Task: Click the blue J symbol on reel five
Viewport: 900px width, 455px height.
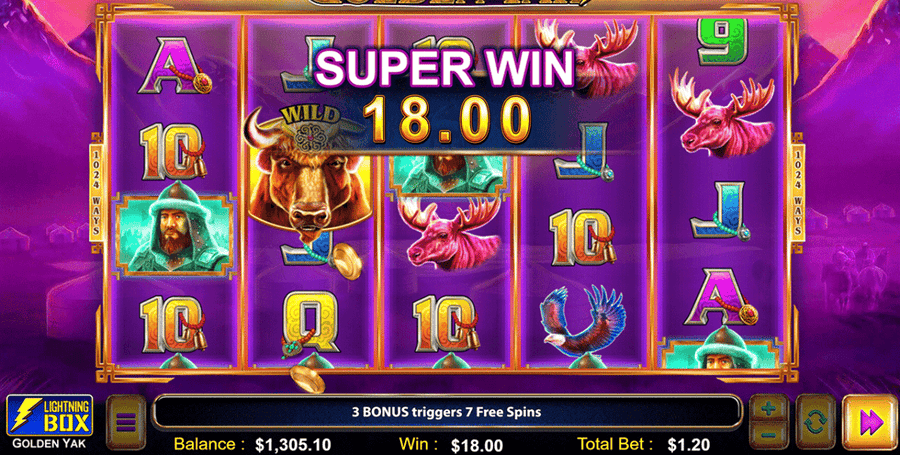Action: point(719,210)
